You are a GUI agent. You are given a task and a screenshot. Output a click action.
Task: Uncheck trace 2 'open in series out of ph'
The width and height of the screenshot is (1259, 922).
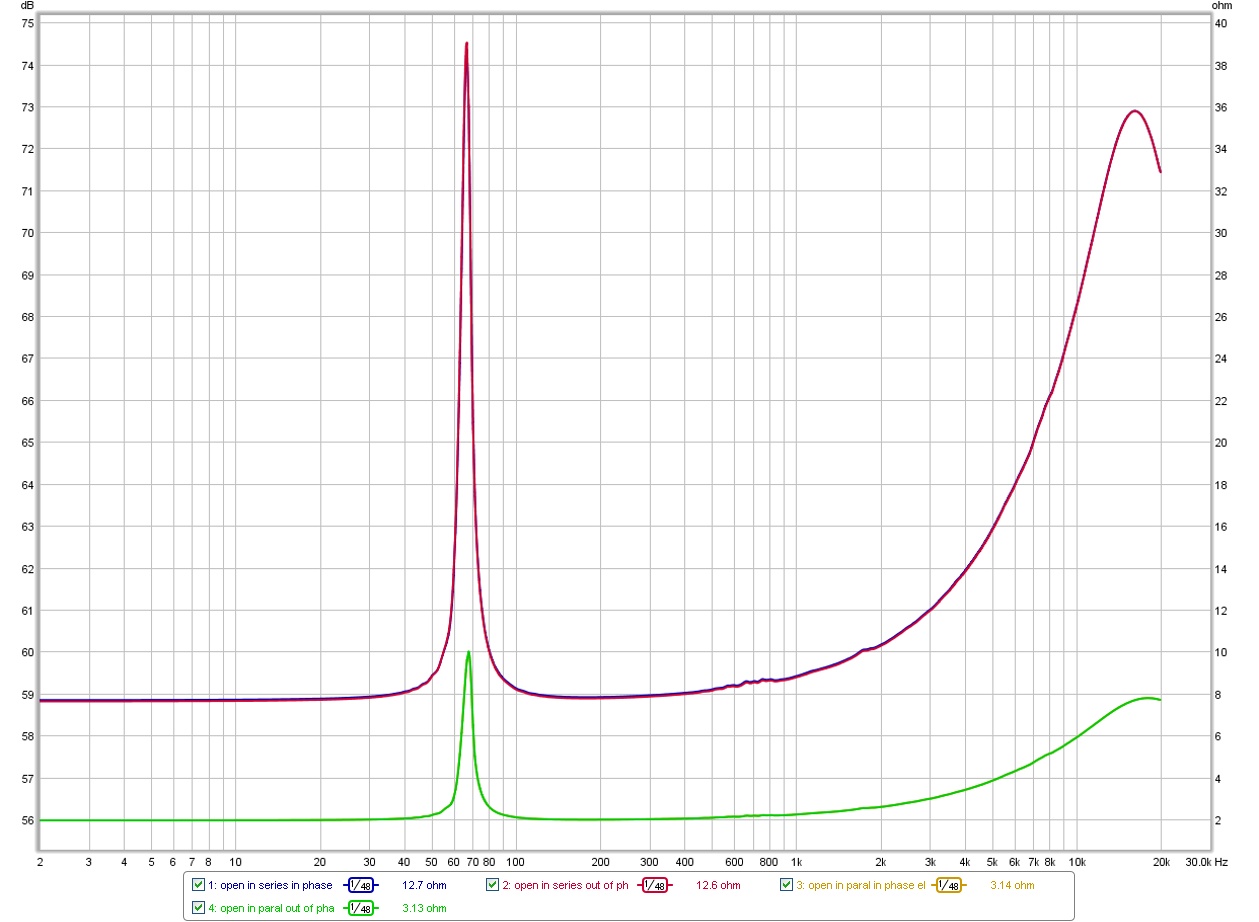tap(492, 885)
